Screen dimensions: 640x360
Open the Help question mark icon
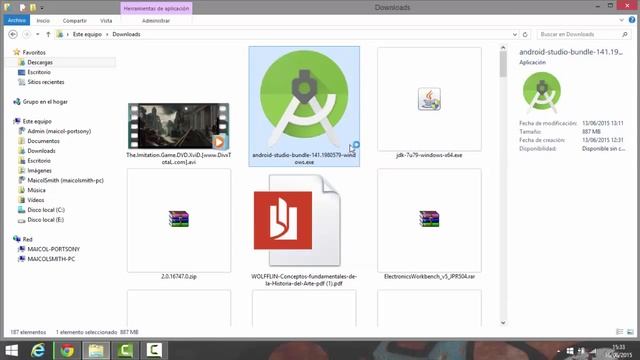coord(632,20)
